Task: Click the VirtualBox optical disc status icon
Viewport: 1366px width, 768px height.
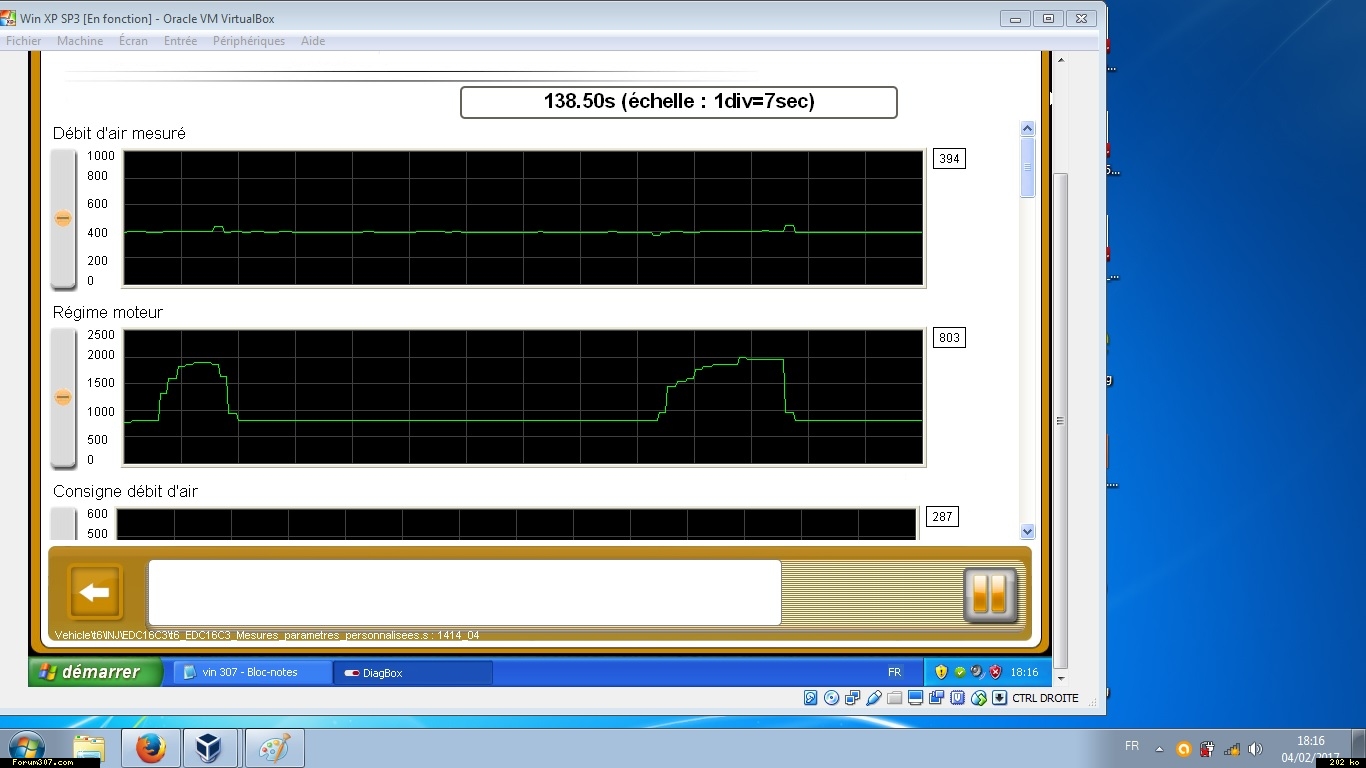Action: coord(831,698)
